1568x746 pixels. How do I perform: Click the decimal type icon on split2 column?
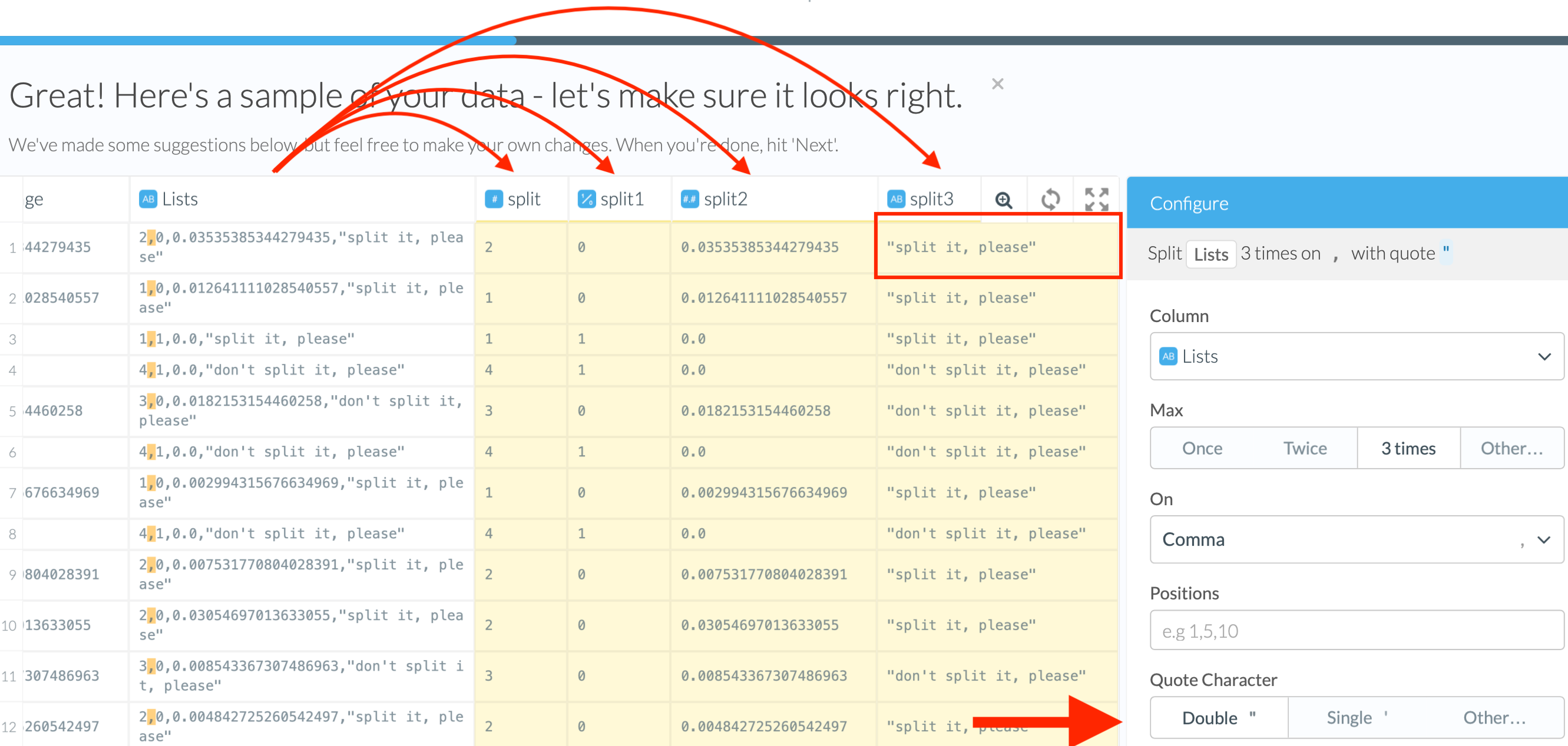[x=689, y=200]
